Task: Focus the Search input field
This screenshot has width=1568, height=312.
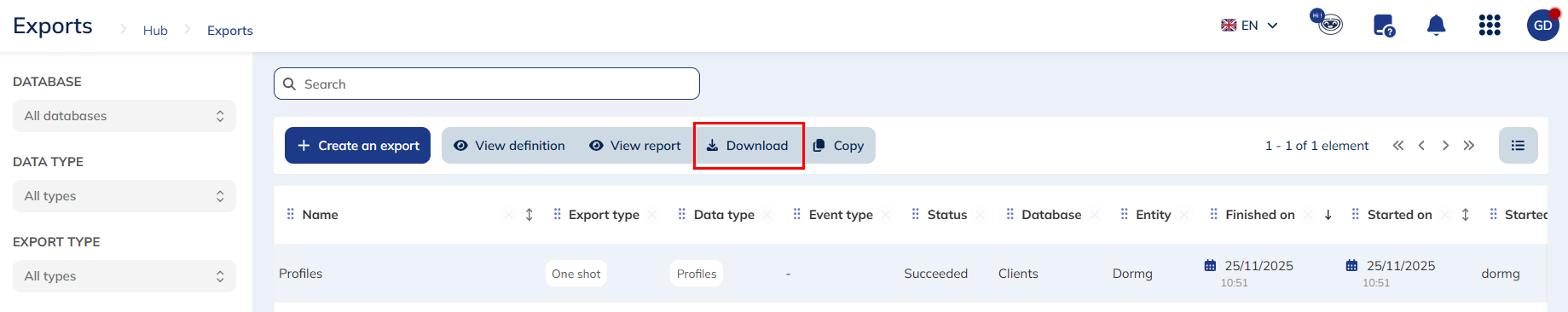Action: pos(487,84)
